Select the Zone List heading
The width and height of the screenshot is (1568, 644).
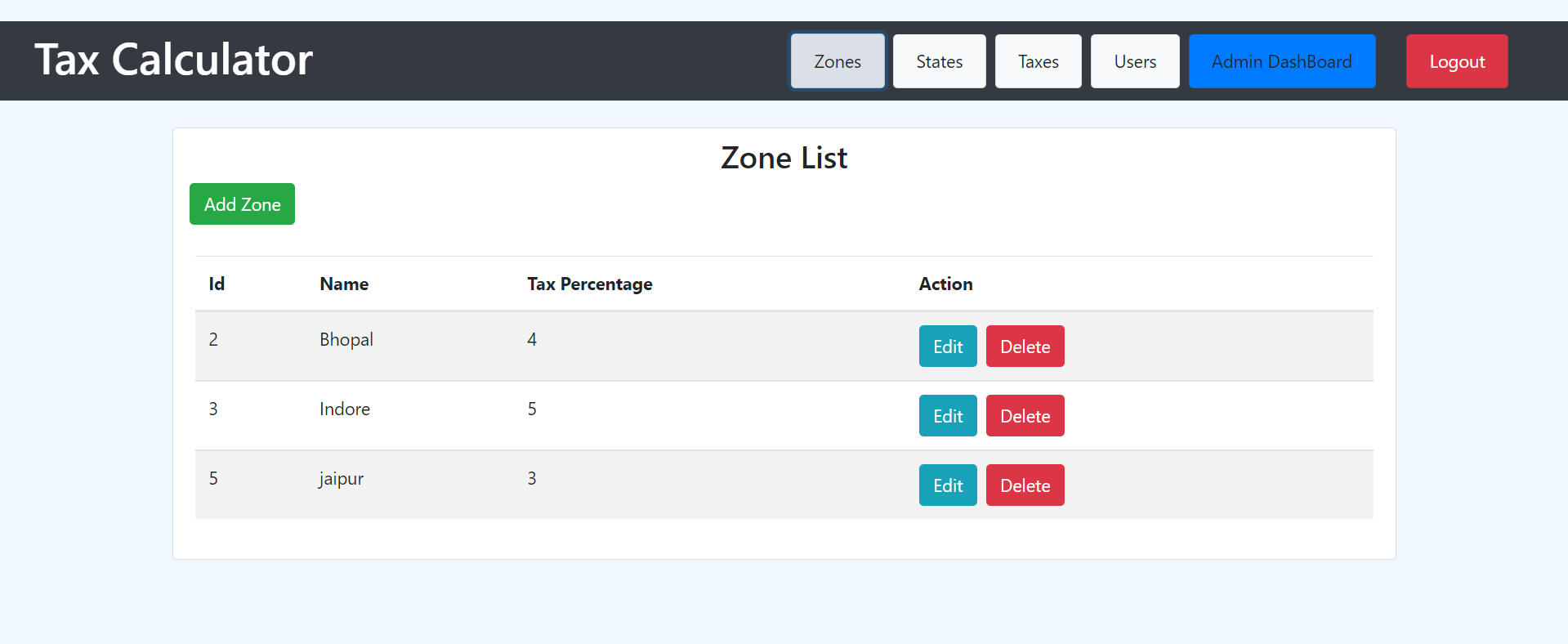pyautogui.click(x=784, y=158)
